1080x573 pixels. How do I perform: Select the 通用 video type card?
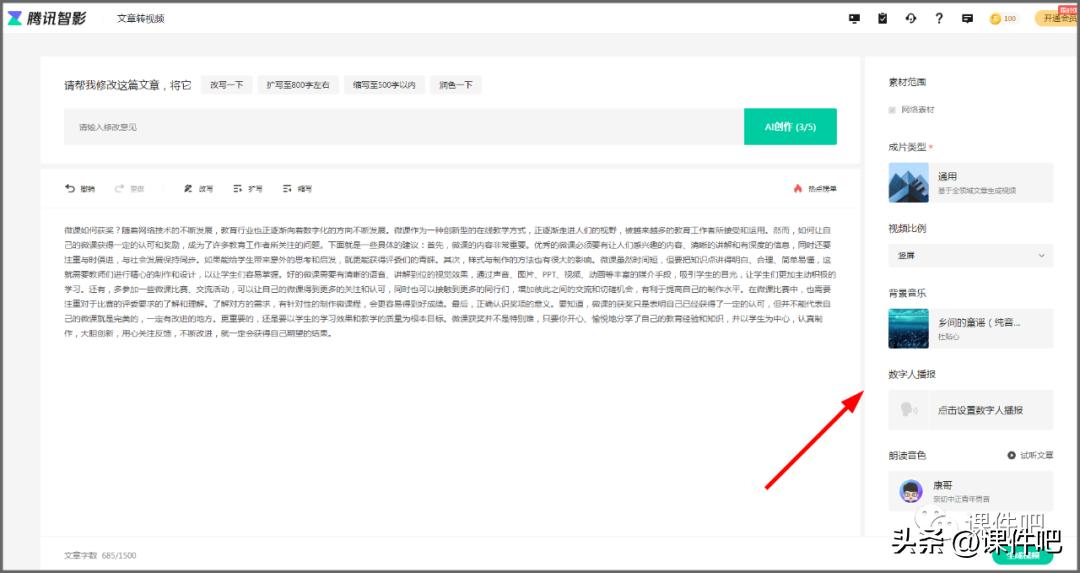click(x=970, y=183)
